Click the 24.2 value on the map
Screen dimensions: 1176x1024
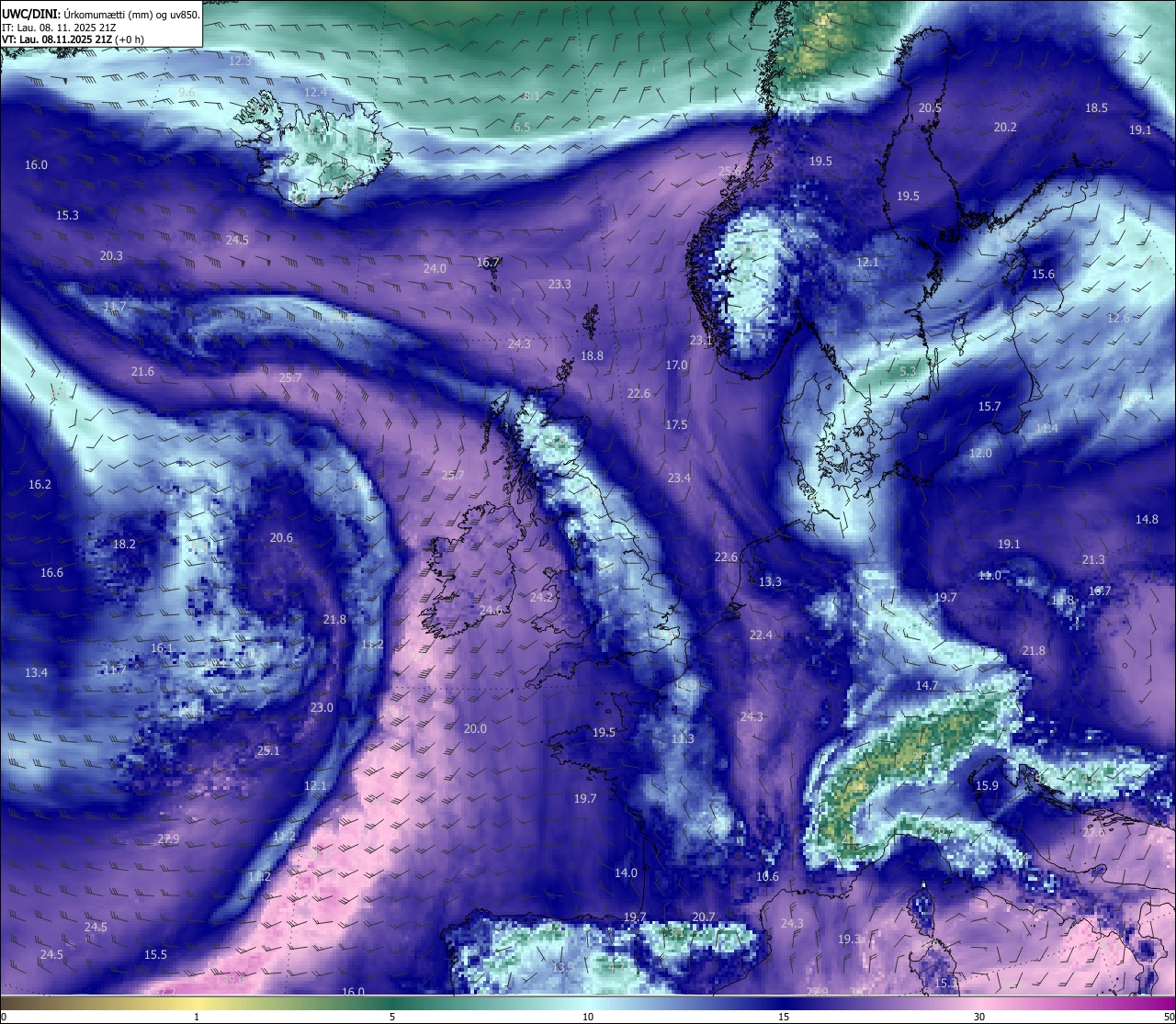pos(541,598)
